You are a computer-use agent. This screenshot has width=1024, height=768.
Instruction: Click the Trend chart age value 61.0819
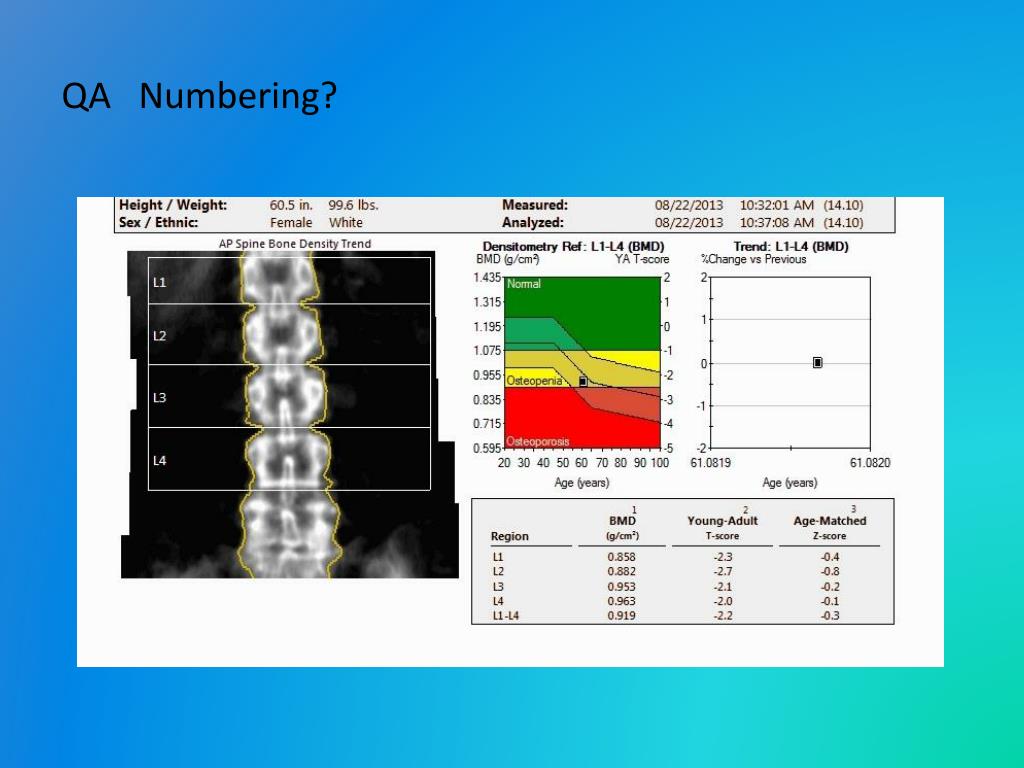coord(711,463)
